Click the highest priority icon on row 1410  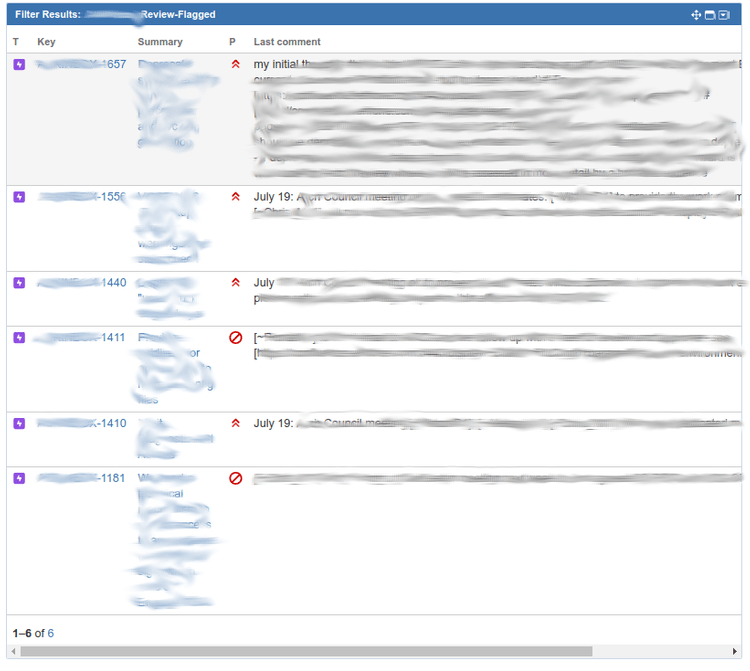point(235,423)
